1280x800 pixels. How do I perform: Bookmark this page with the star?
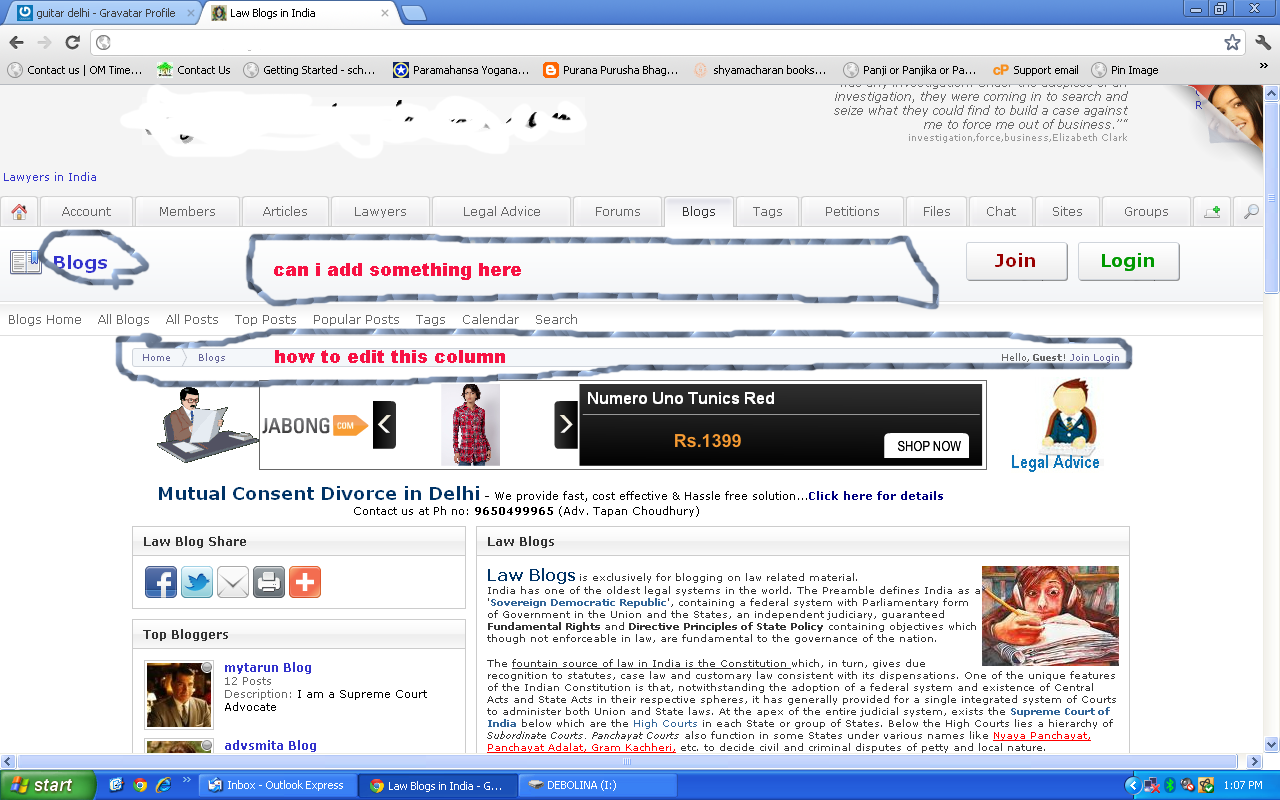[x=1232, y=42]
